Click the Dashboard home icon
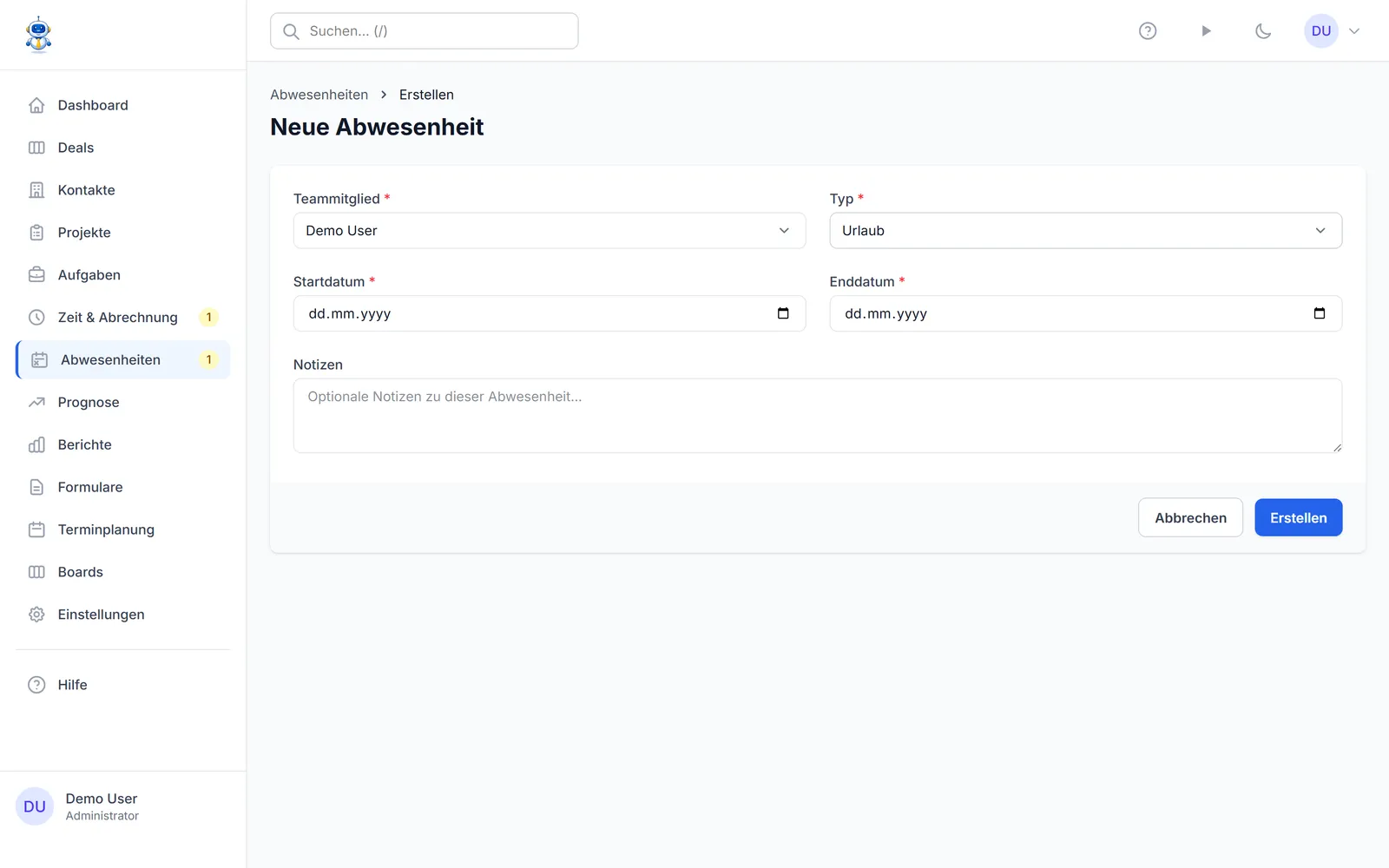Screen dimensions: 1389x868 click(36, 105)
